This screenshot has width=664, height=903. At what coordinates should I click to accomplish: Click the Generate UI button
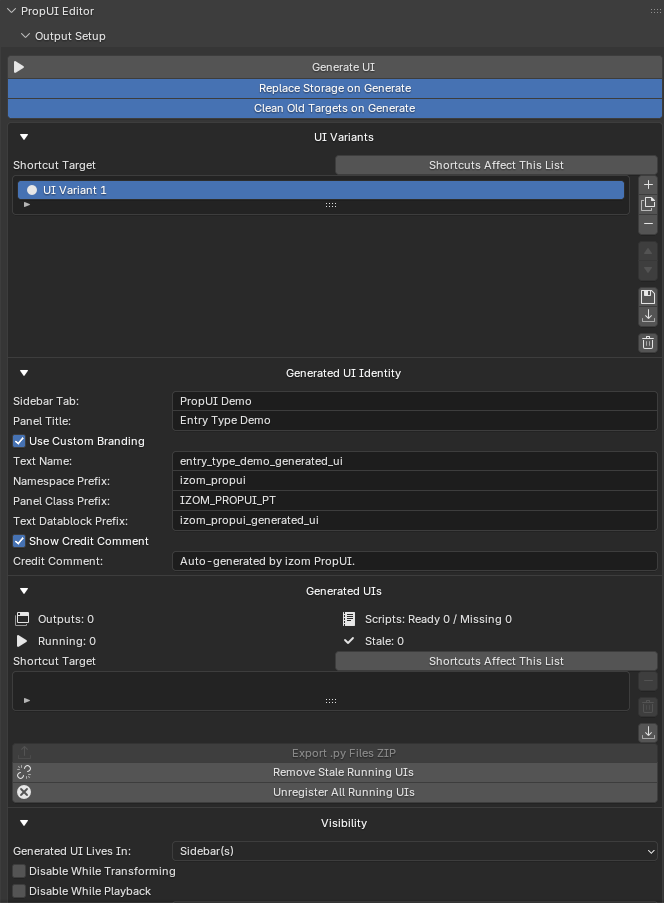(x=335, y=67)
